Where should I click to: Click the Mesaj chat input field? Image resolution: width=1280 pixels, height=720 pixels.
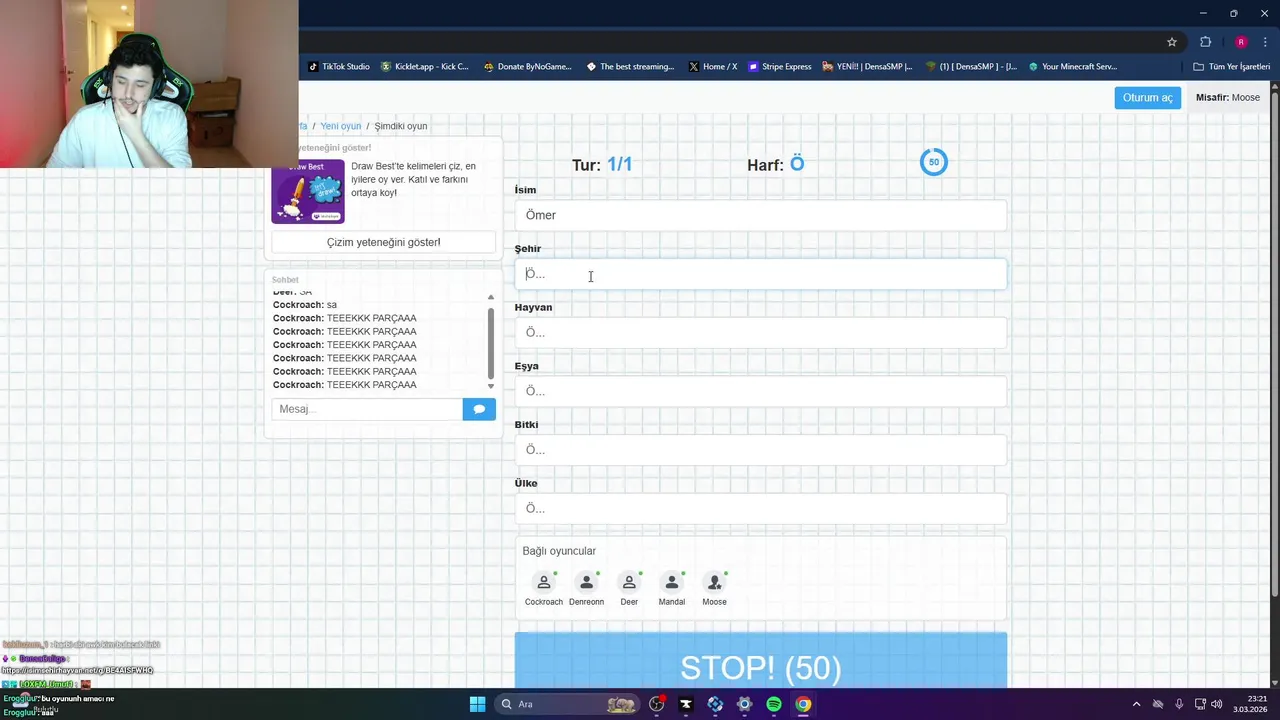coord(367,409)
